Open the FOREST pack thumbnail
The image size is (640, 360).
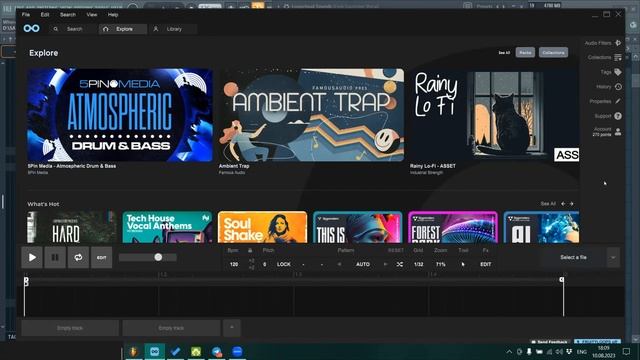[x=453, y=227]
